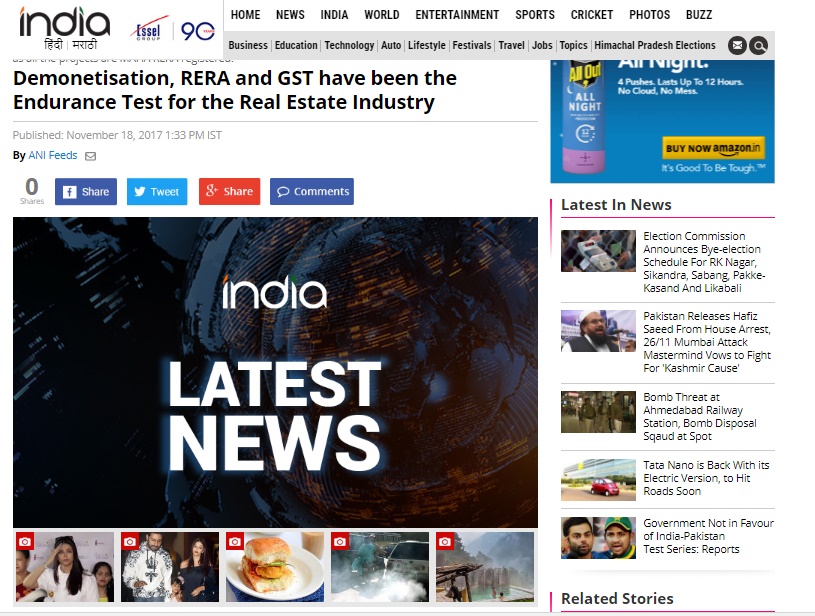Click the Latest In News section heading
Screen dimensions: 815x616
tap(616, 205)
